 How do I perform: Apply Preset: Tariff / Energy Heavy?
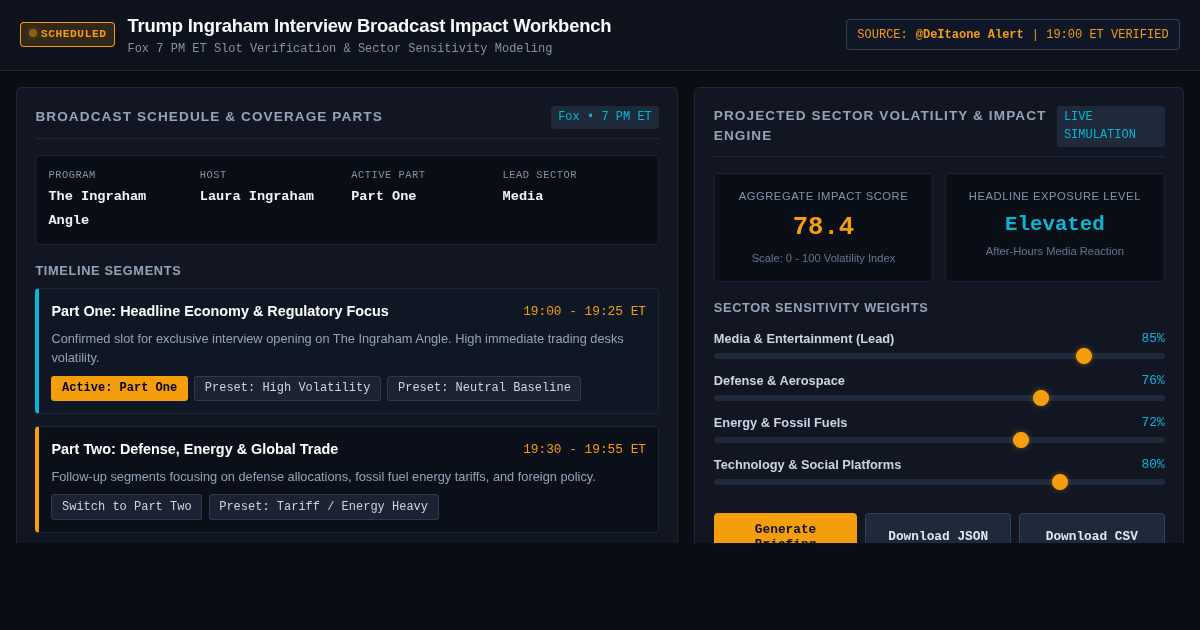click(x=323, y=507)
